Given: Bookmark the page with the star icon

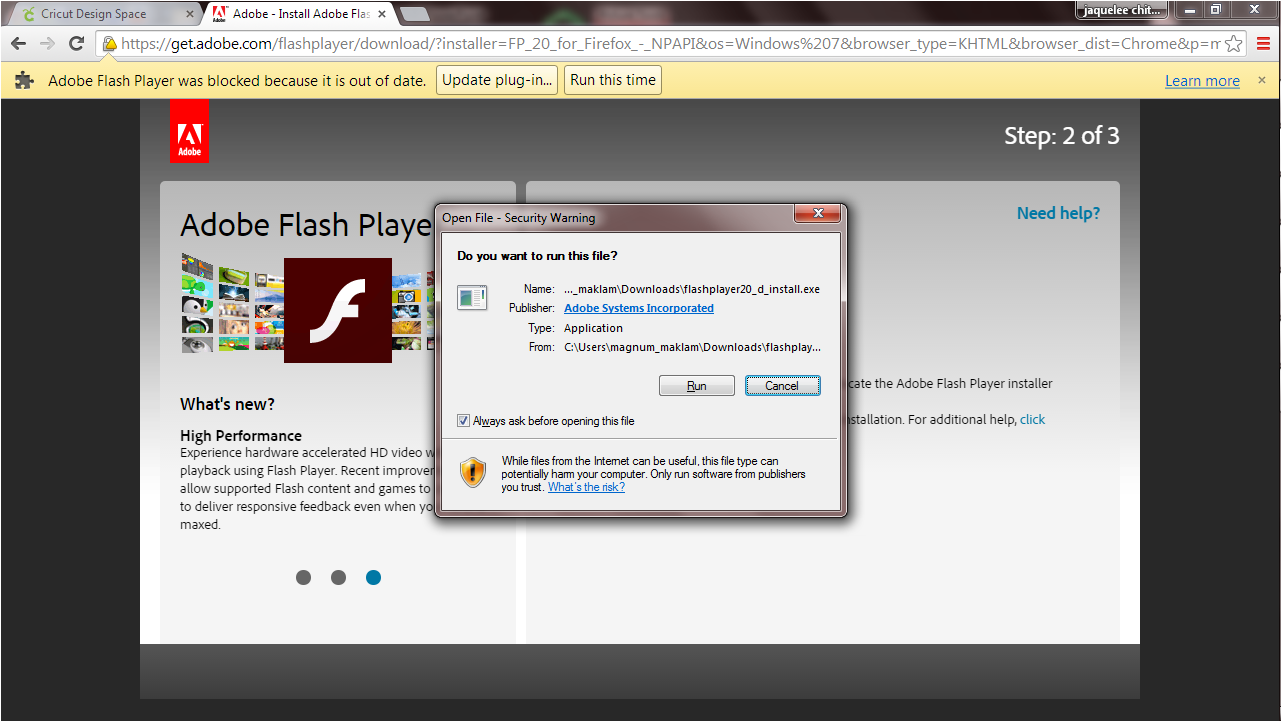Looking at the screenshot, I should pyautogui.click(x=1234, y=44).
